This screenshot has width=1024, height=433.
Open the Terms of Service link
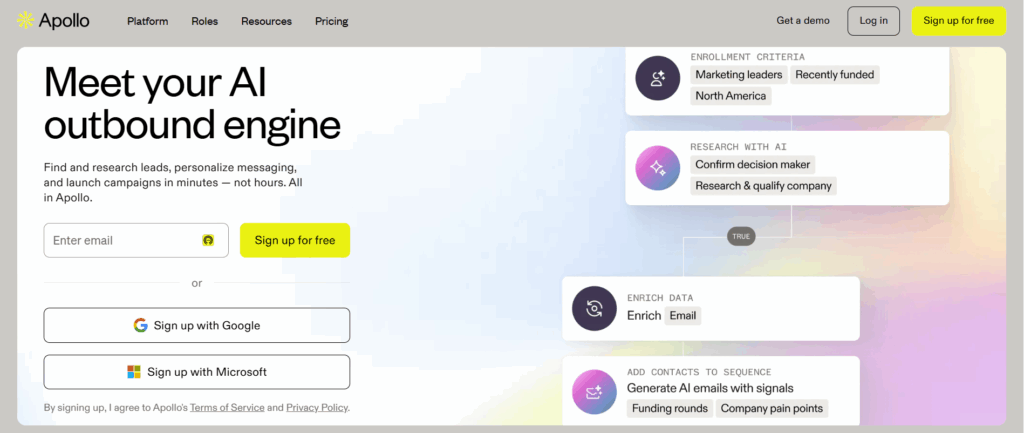[x=227, y=408]
